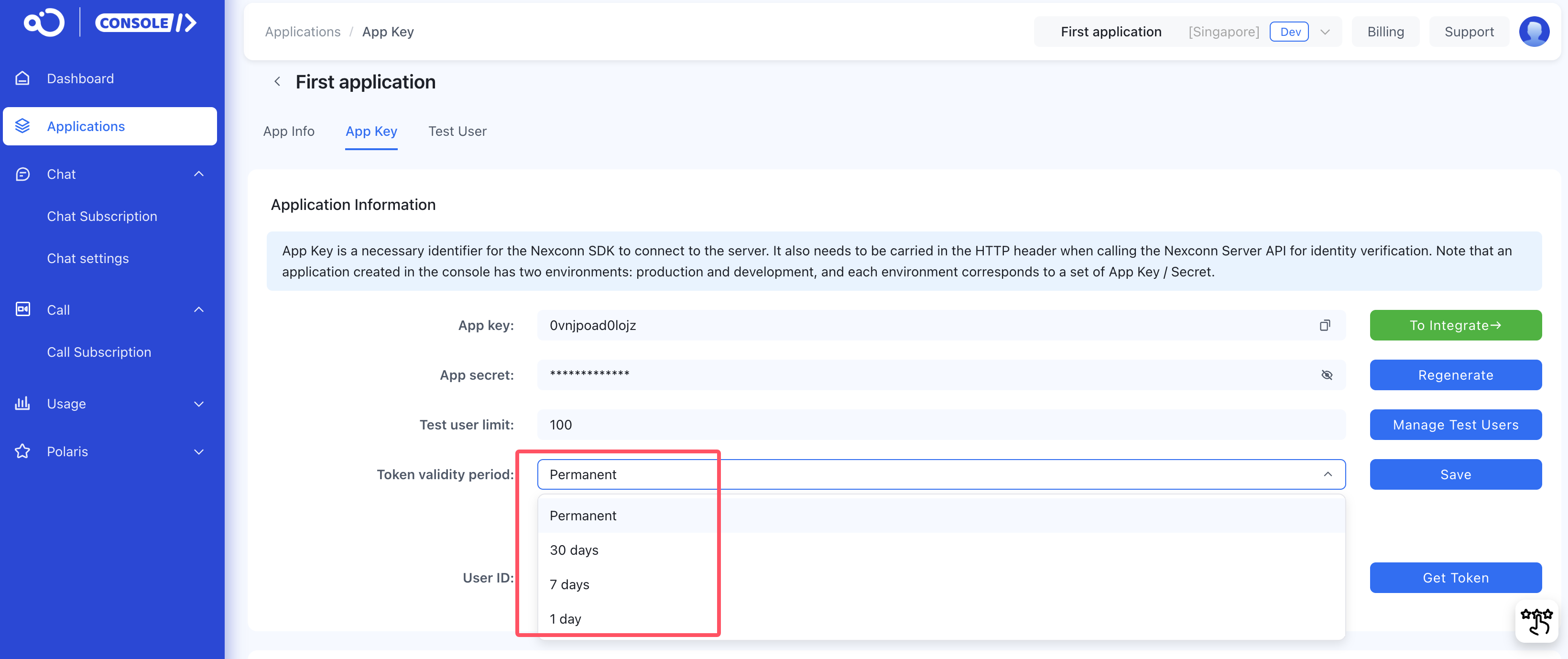The image size is (1568, 659).
Task: Copy the App key value
Action: coord(1325,325)
